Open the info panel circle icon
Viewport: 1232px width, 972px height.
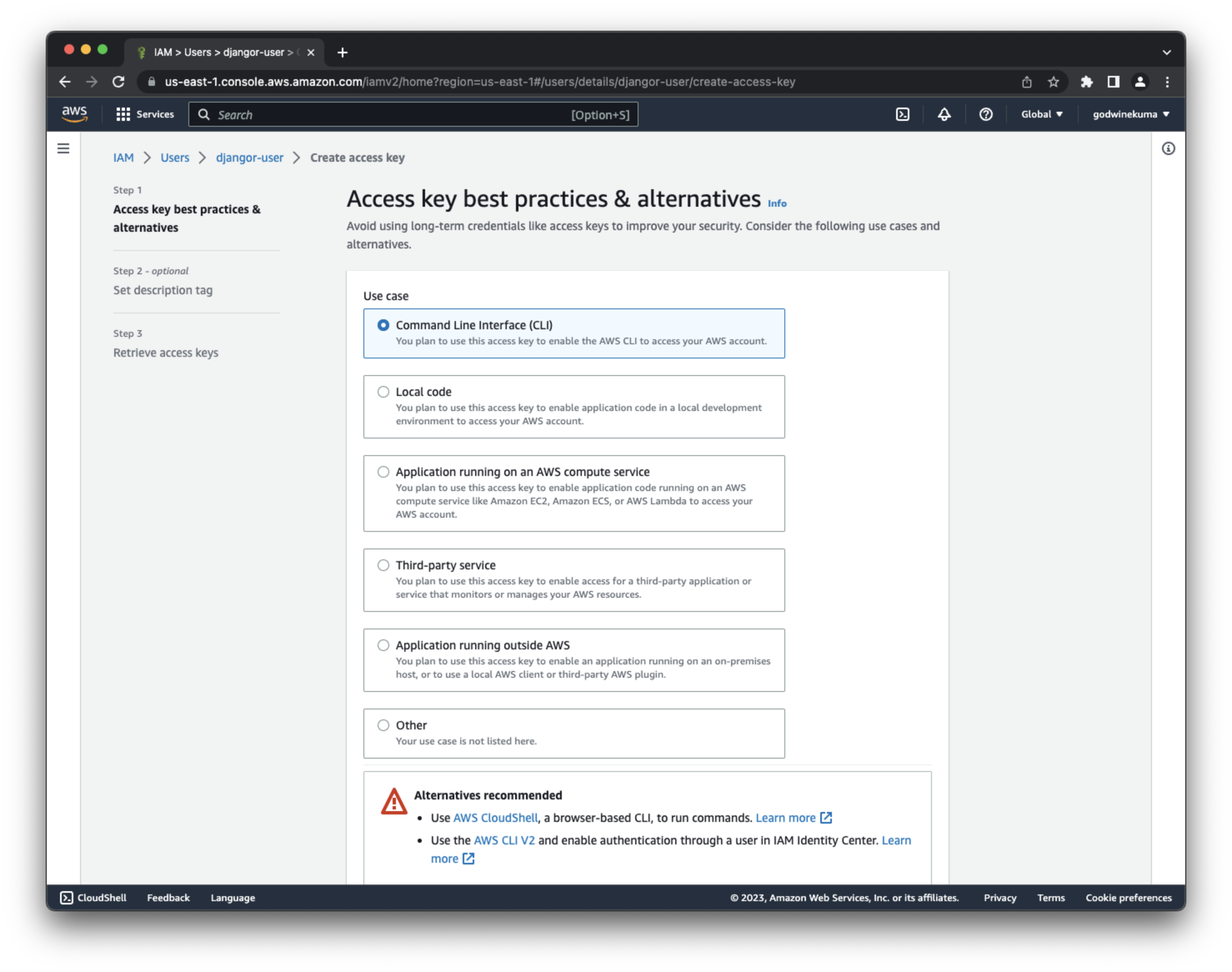pyautogui.click(x=1168, y=148)
